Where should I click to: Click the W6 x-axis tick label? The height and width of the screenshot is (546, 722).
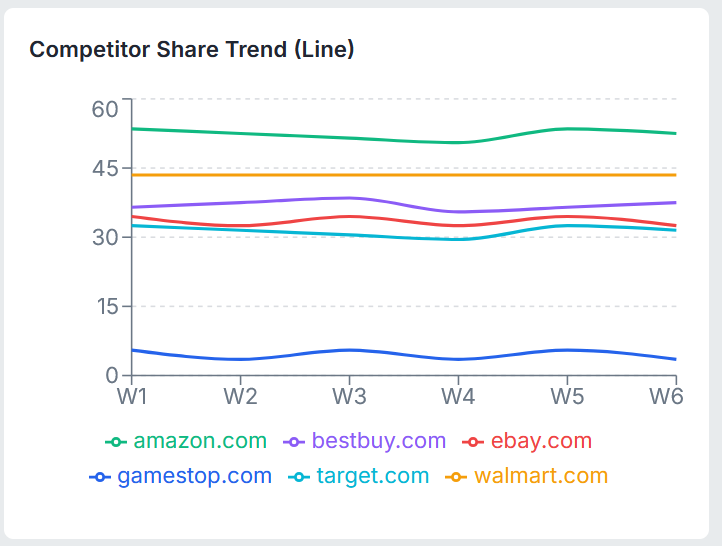point(666,395)
